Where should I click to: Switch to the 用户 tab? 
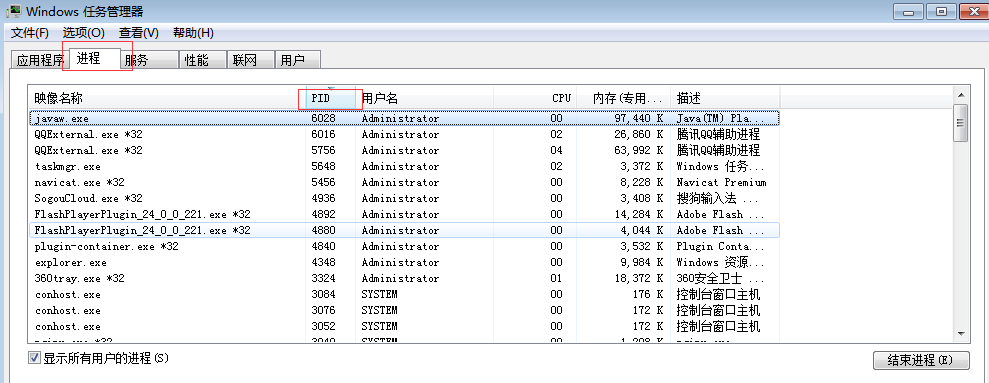click(x=298, y=60)
